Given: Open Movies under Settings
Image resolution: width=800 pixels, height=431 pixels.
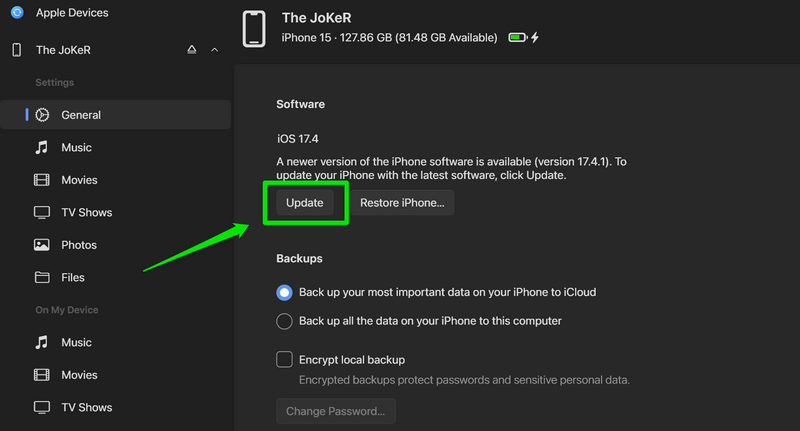Looking at the screenshot, I should coord(79,180).
